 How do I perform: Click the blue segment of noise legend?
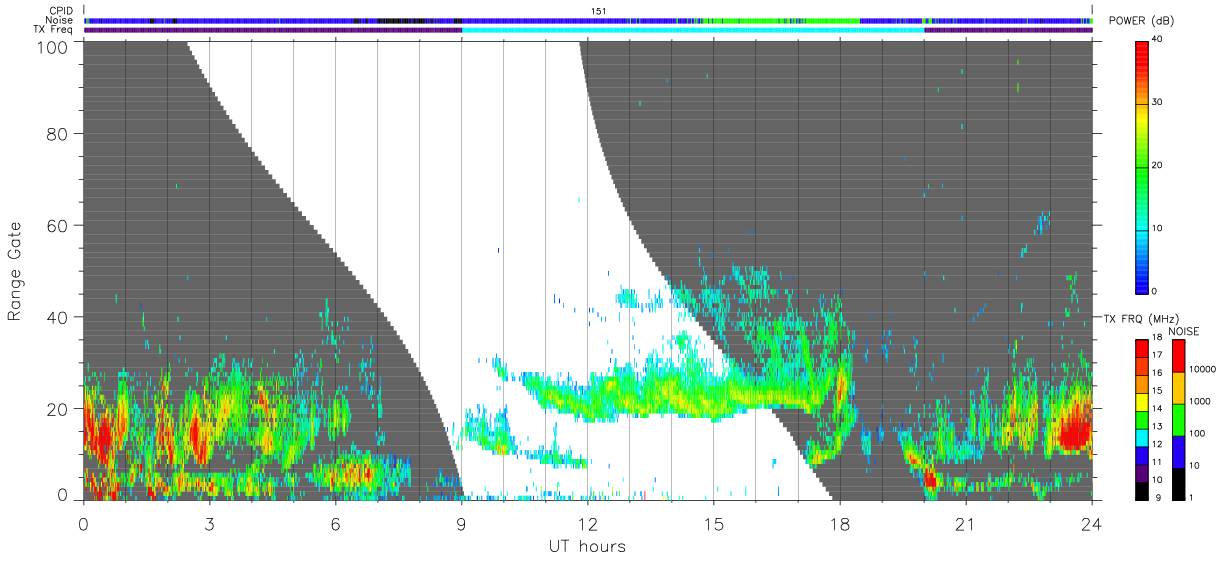[x=1178, y=452]
